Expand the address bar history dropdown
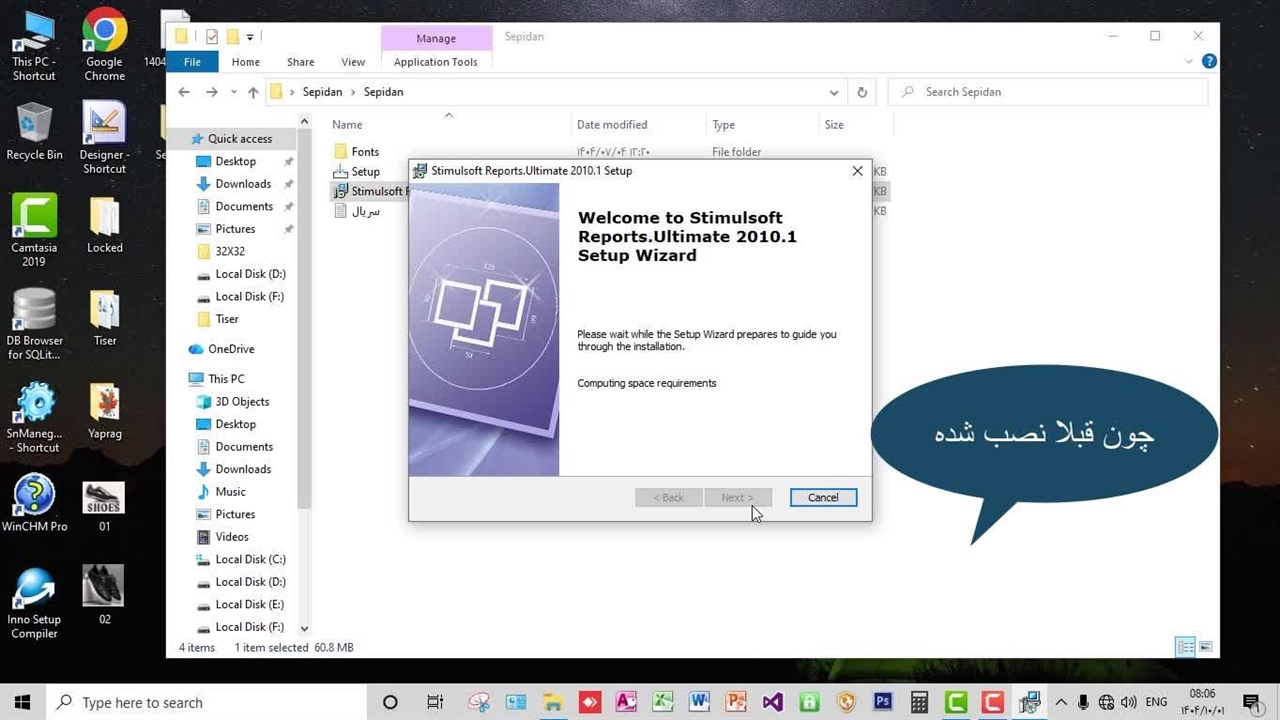Screen dimensions: 1280x720 (x=834, y=92)
